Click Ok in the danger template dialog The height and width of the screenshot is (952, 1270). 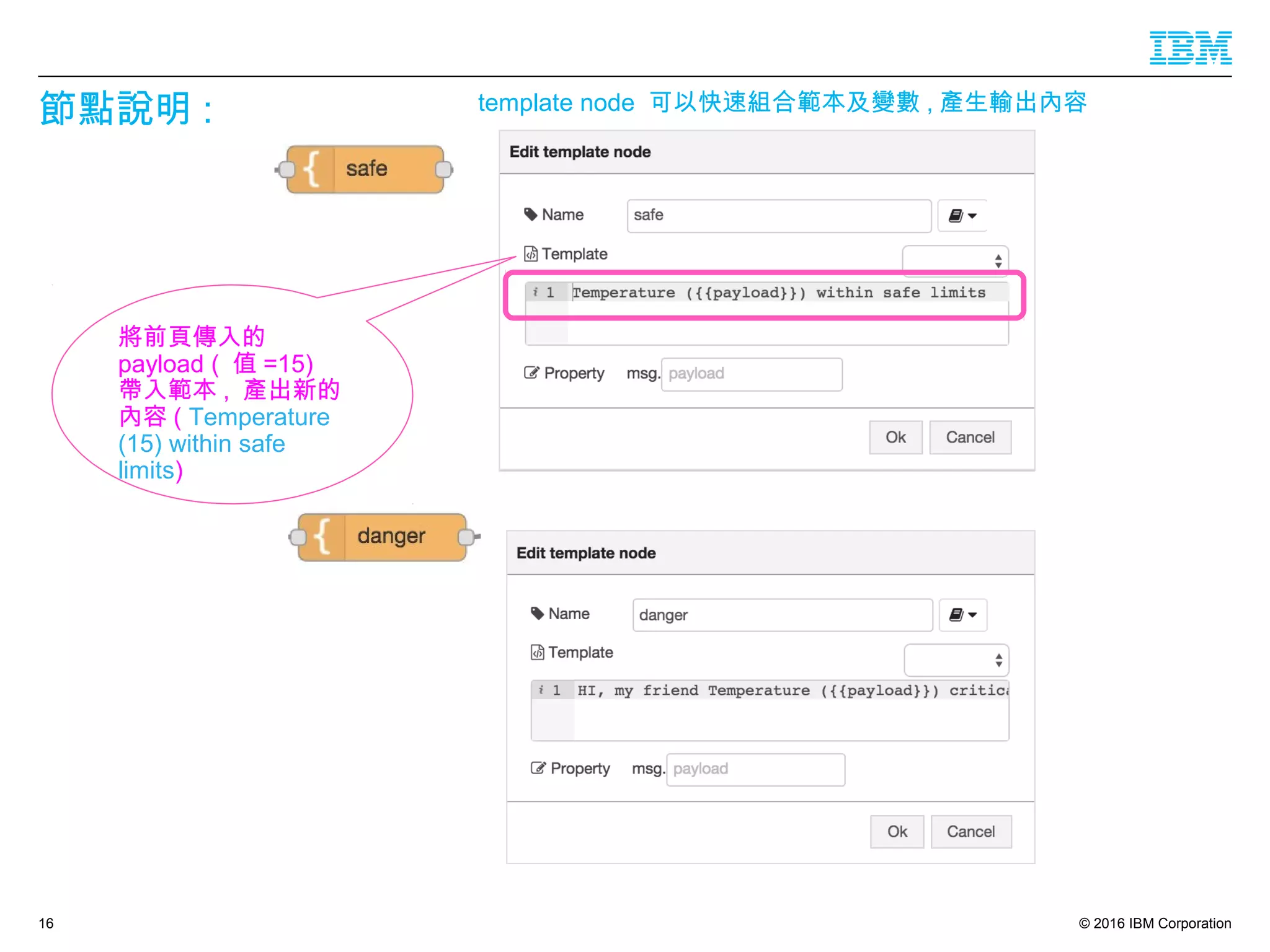point(897,832)
